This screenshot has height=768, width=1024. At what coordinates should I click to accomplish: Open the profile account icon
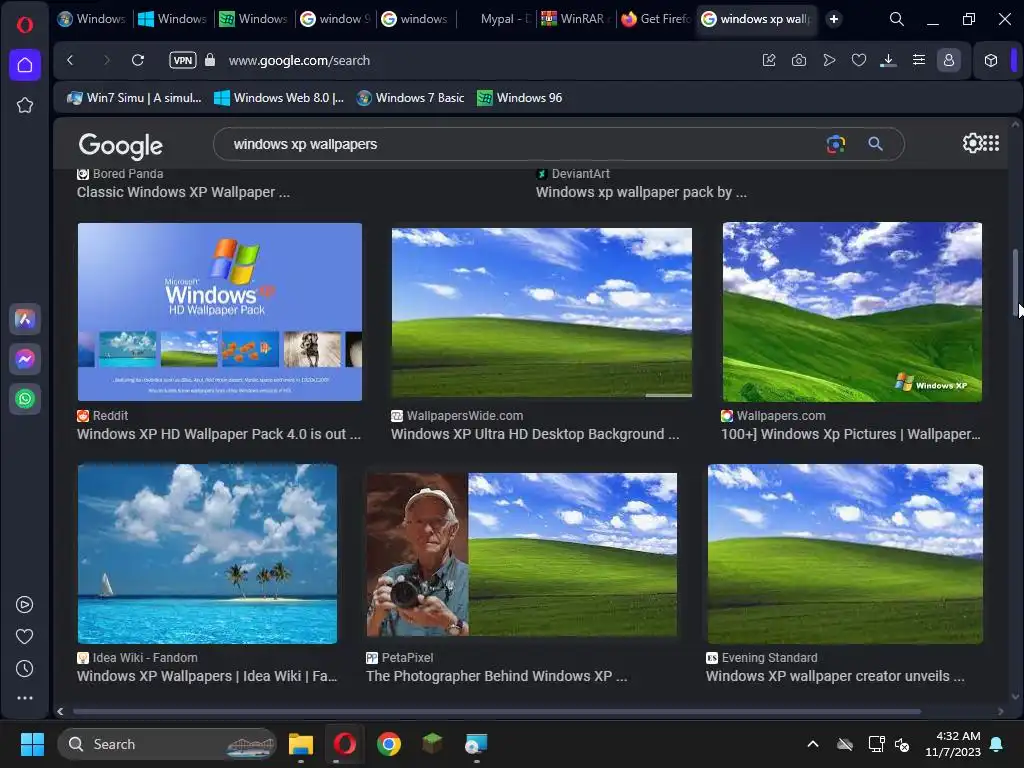949,60
